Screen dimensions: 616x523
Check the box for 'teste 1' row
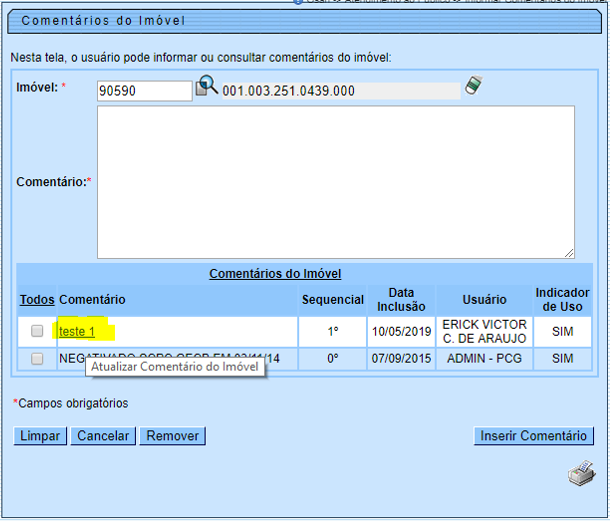(x=37, y=331)
